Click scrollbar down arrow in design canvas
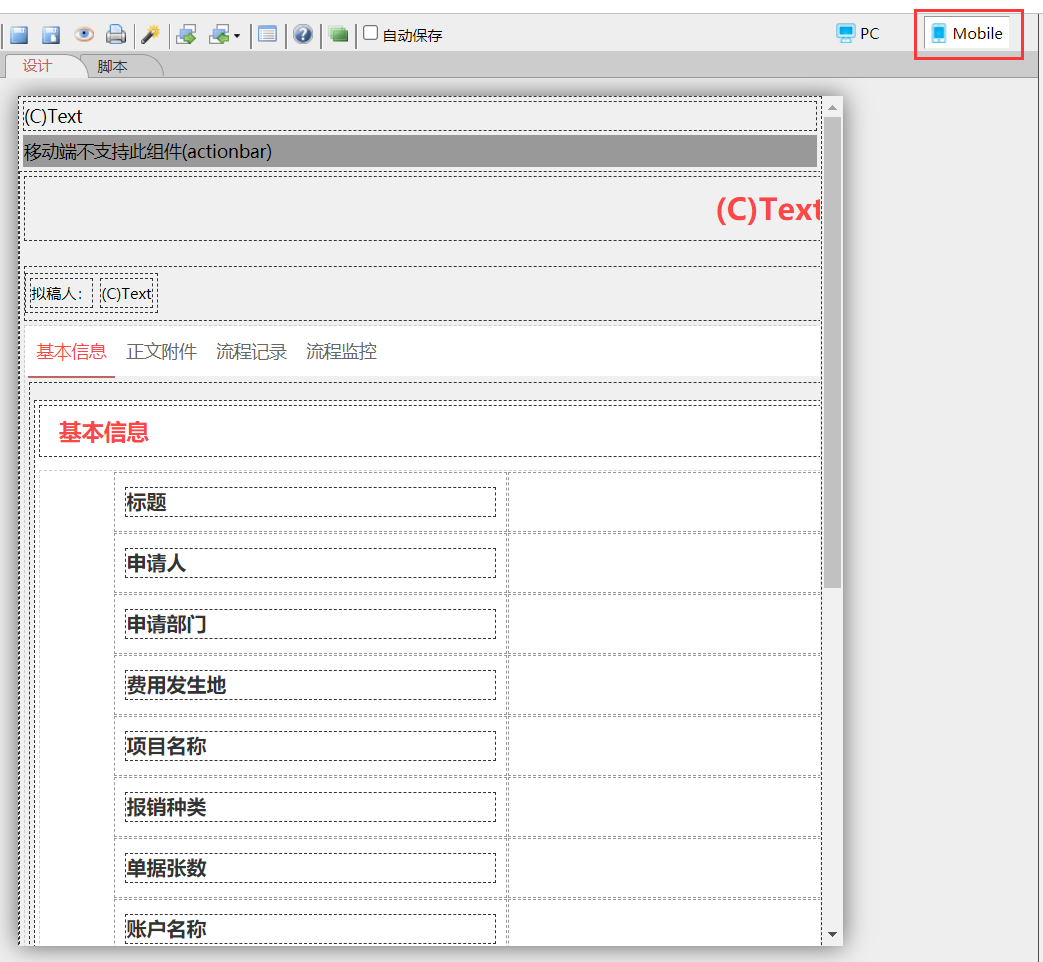The height and width of the screenshot is (962, 1043). pos(833,934)
